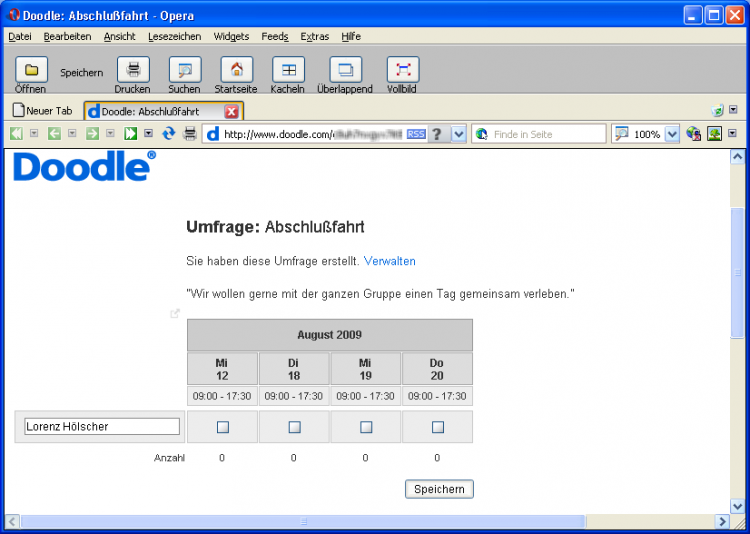Tile windows with the Kacheln icon
This screenshot has height=534, width=750.
tap(288, 70)
